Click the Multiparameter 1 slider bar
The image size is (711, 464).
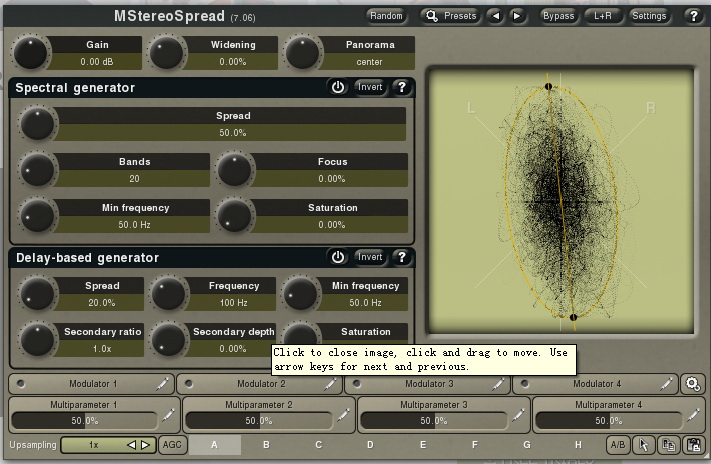point(84,420)
